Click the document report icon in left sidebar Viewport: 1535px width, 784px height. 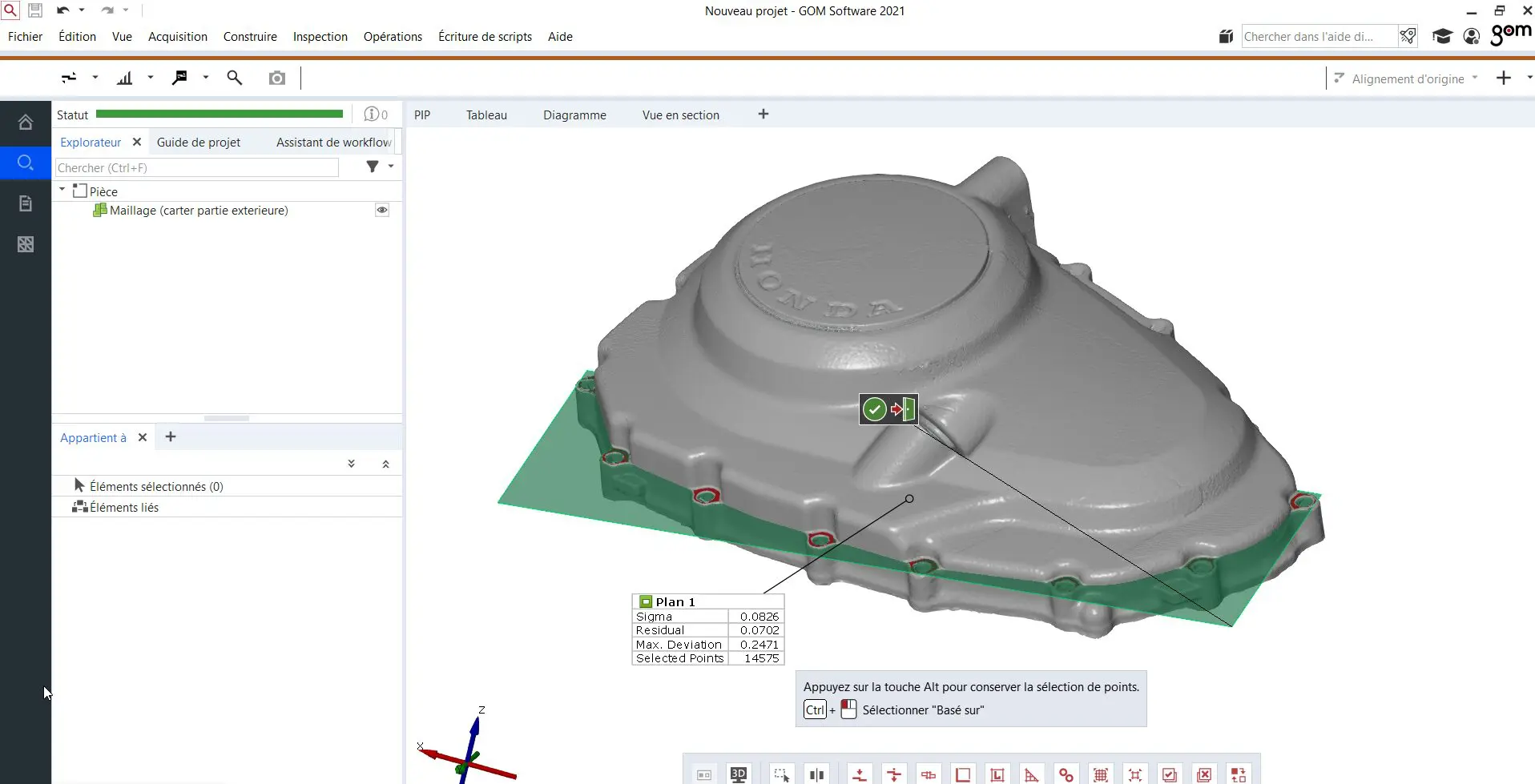pos(26,203)
